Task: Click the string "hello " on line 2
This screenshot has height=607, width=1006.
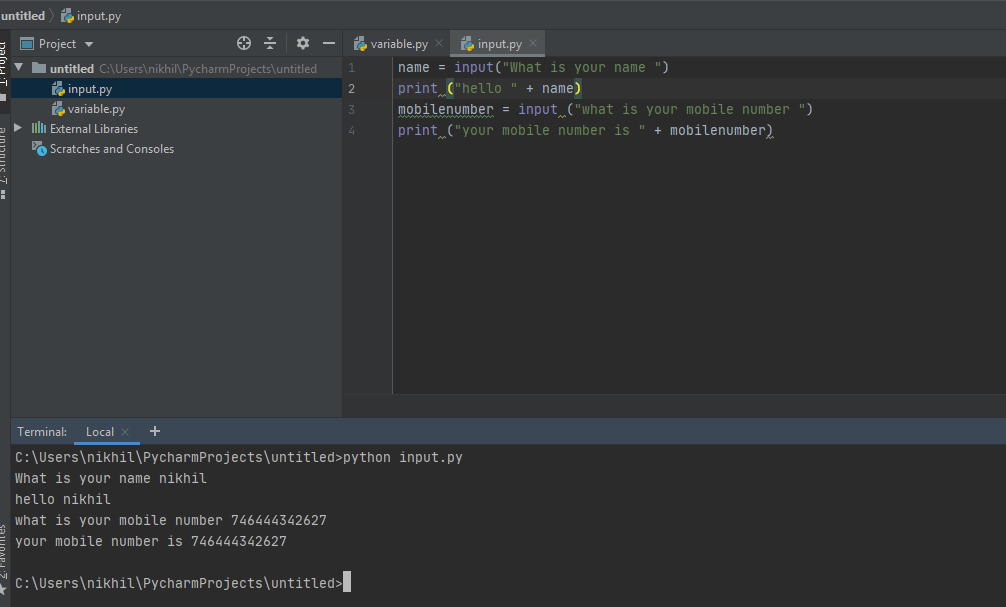Action: coord(486,89)
